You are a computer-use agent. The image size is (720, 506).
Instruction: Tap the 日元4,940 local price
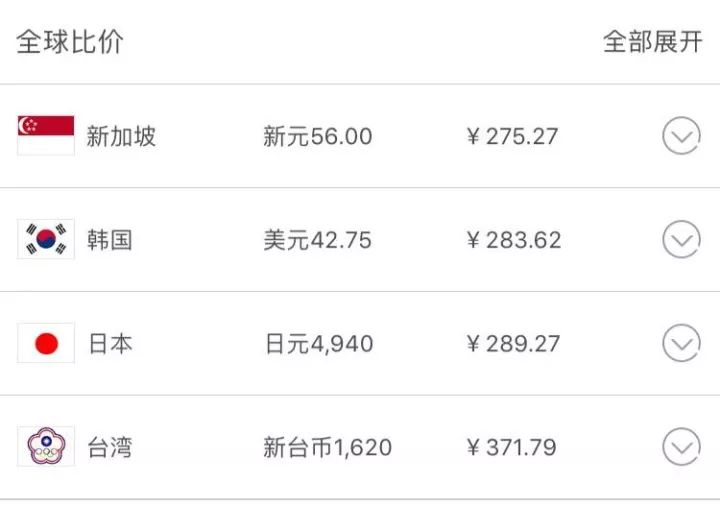tap(318, 345)
